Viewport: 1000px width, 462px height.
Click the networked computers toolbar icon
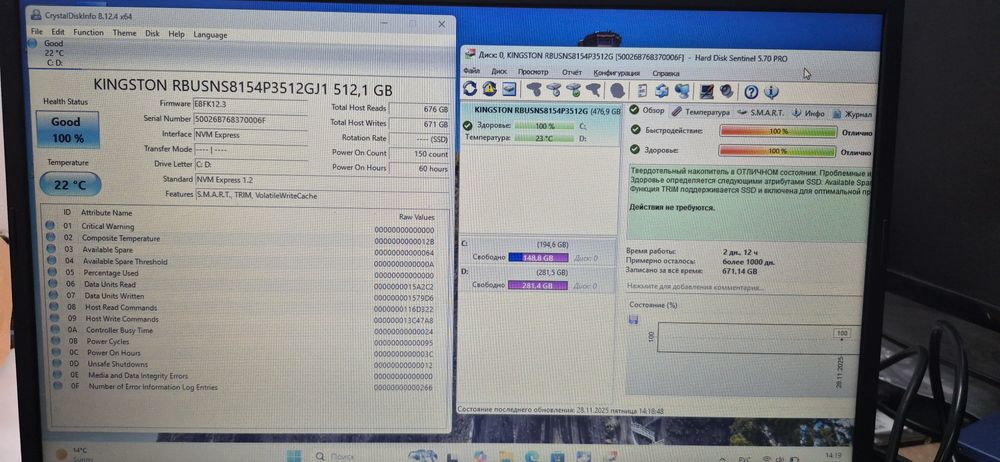682,91
